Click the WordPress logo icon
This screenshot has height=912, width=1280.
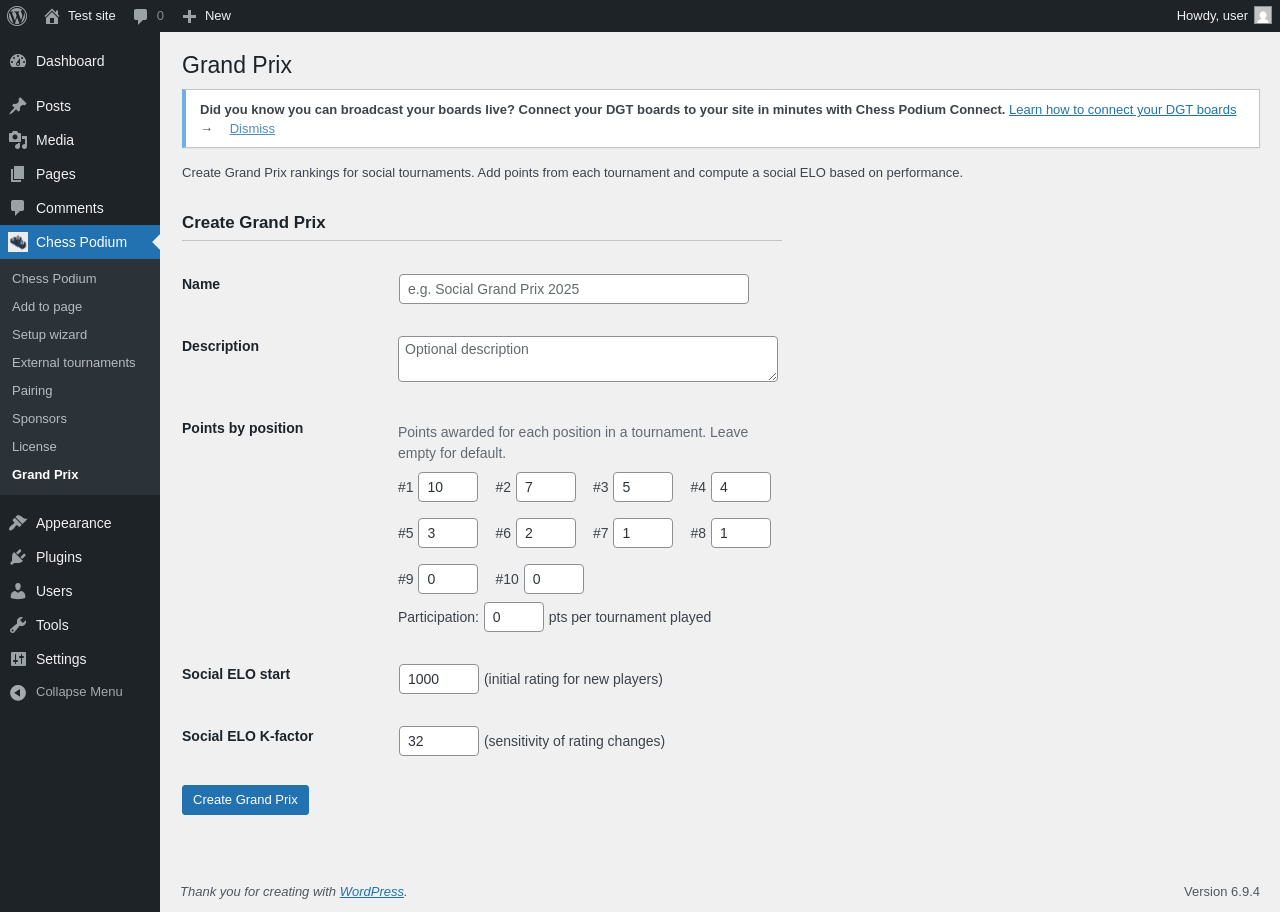coord(17,16)
